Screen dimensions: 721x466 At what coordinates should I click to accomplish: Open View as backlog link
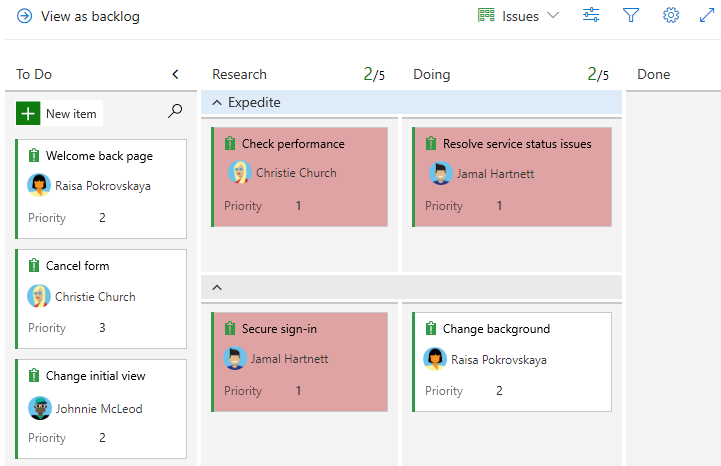click(90, 16)
